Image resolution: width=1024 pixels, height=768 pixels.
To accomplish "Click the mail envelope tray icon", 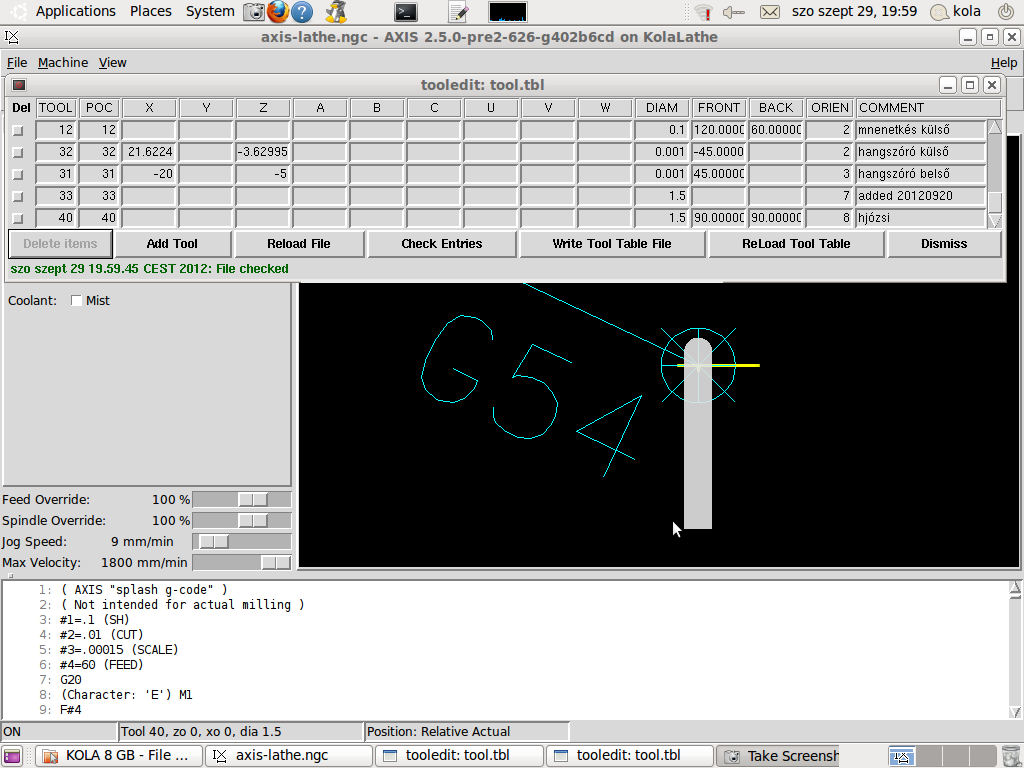I will [x=769, y=12].
